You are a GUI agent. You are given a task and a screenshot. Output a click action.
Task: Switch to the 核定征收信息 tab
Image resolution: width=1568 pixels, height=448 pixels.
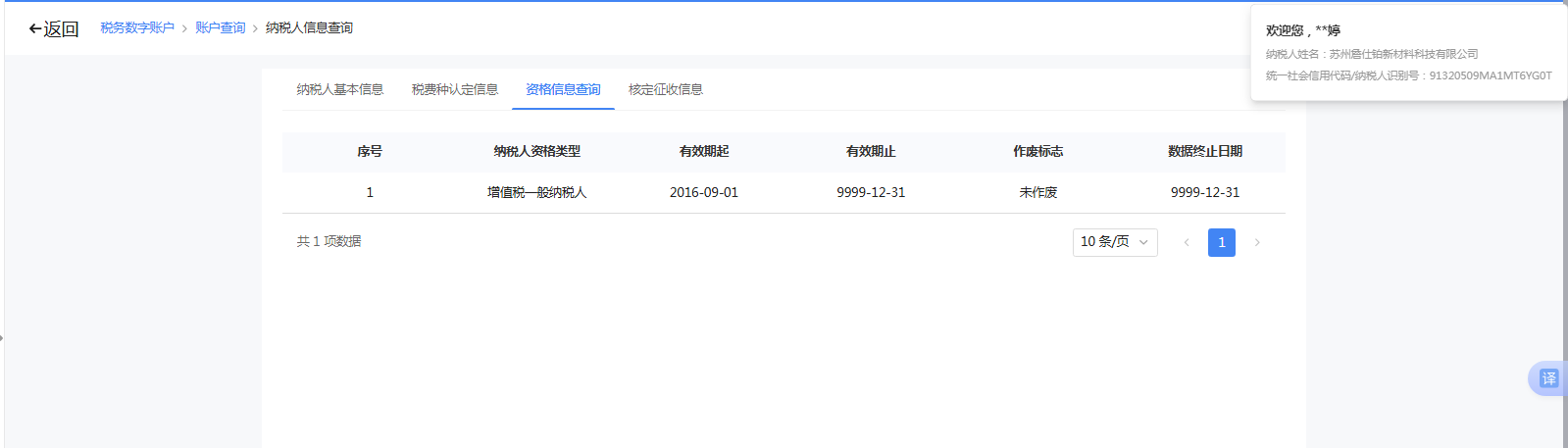(x=666, y=89)
